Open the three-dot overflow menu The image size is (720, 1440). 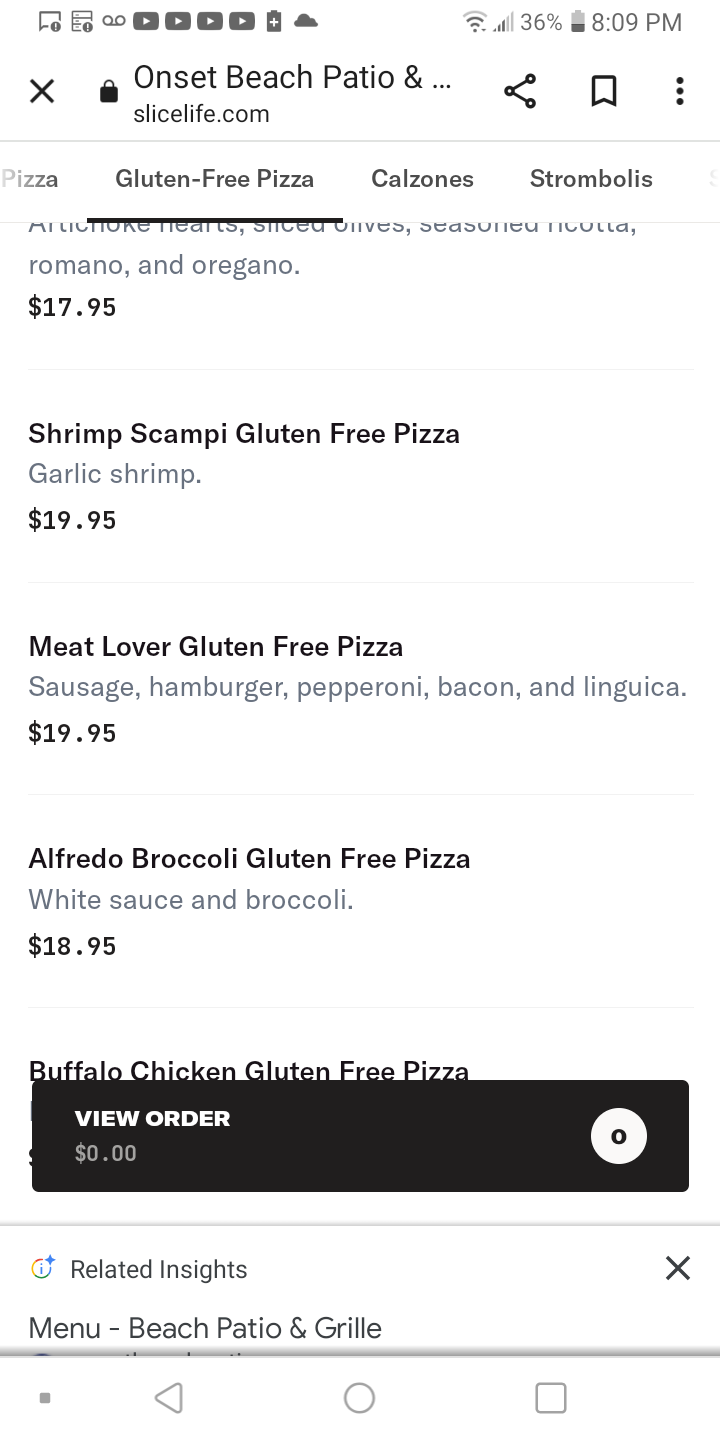click(680, 92)
